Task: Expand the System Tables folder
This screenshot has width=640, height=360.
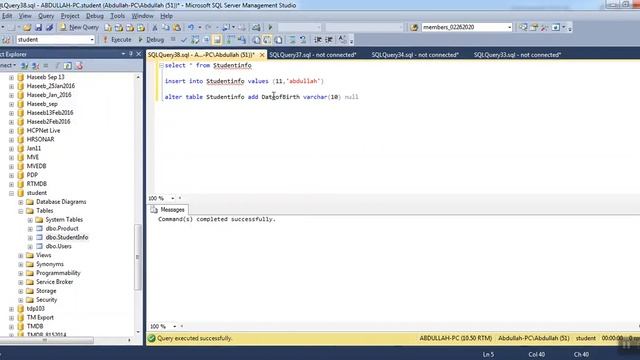Action: [30, 220]
